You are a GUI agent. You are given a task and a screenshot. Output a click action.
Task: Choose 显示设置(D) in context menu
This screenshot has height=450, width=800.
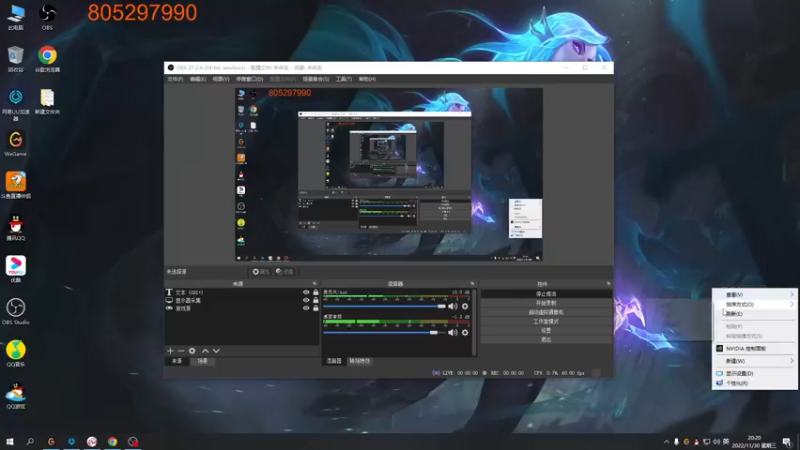[x=755, y=373]
